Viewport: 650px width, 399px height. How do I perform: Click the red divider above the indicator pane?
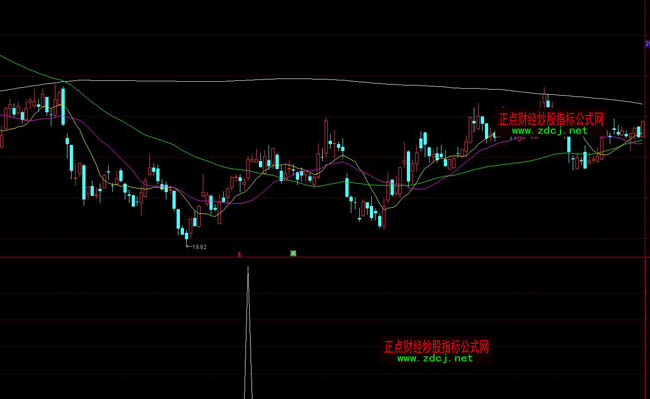click(x=325, y=258)
